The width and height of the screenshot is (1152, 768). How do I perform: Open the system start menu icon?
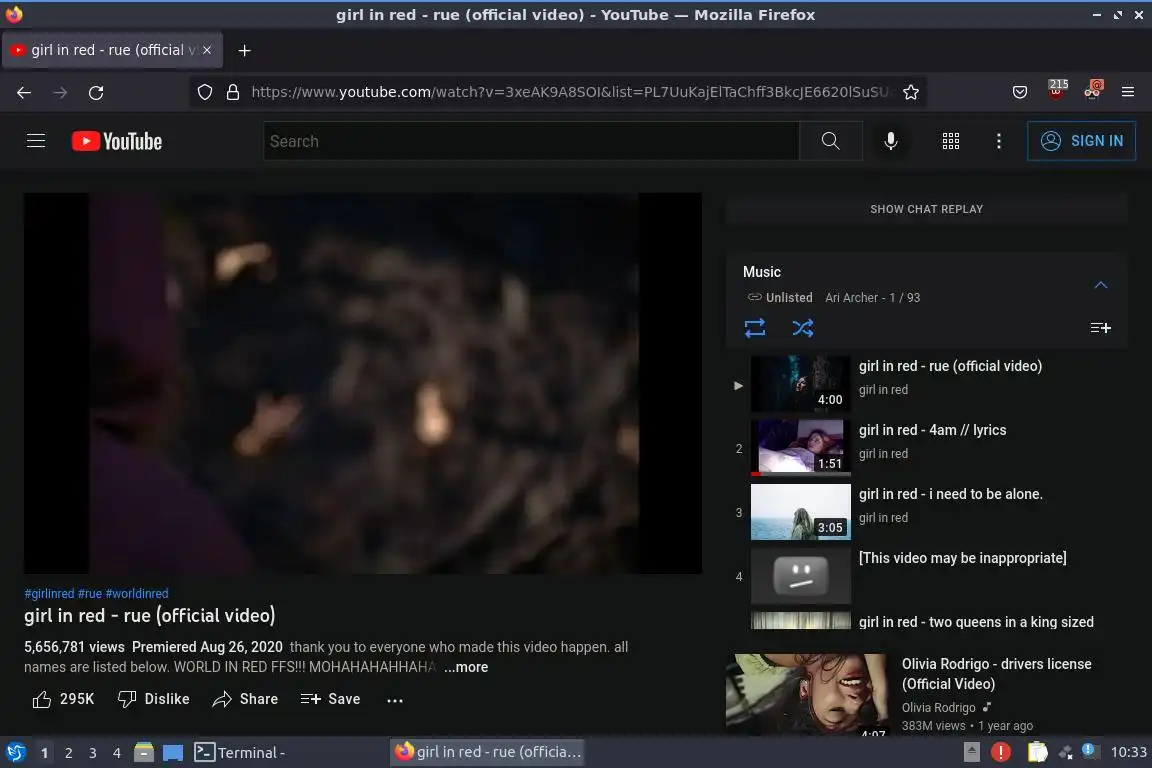click(x=16, y=752)
